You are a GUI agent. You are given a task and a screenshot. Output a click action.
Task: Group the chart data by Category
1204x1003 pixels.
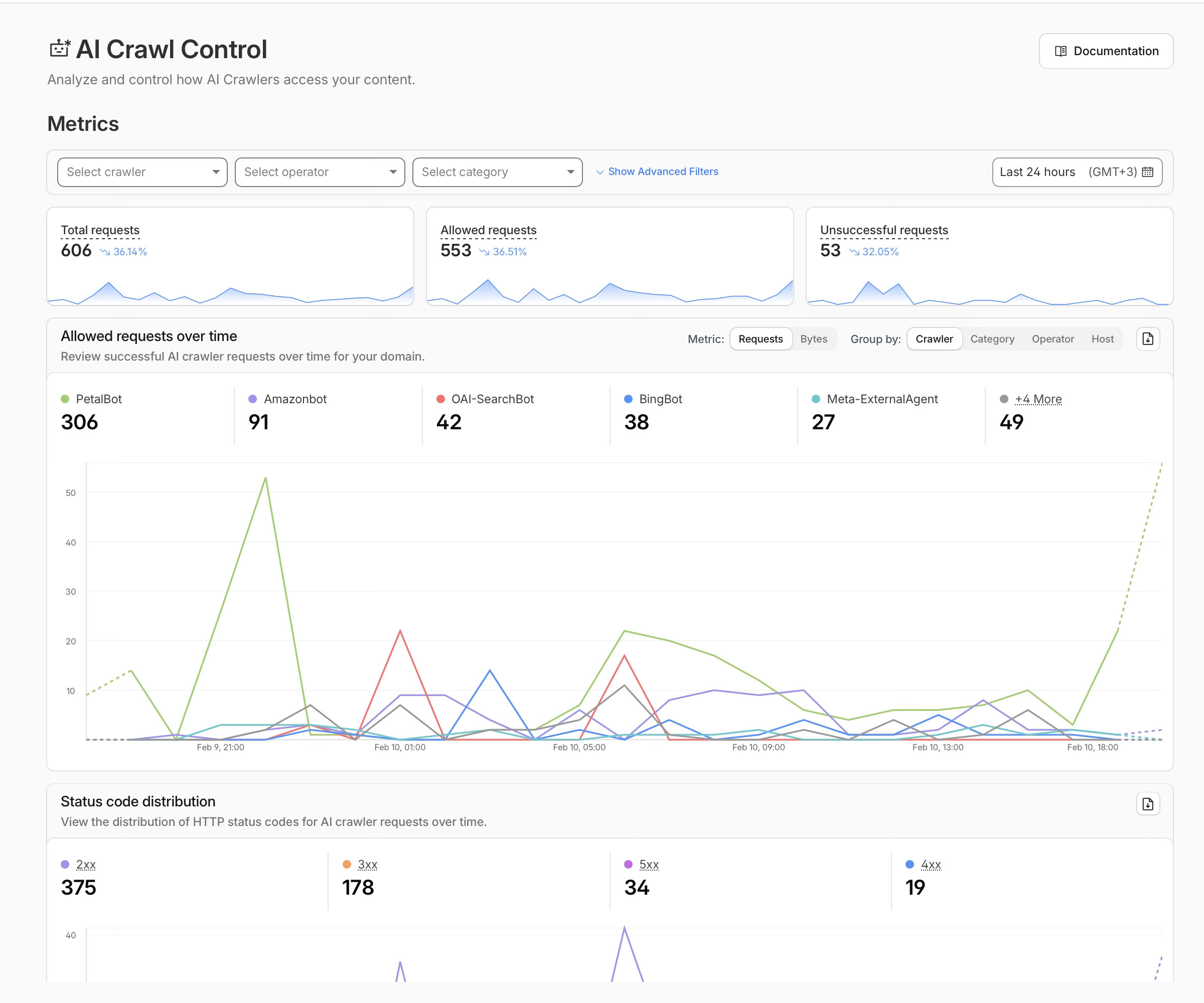992,339
